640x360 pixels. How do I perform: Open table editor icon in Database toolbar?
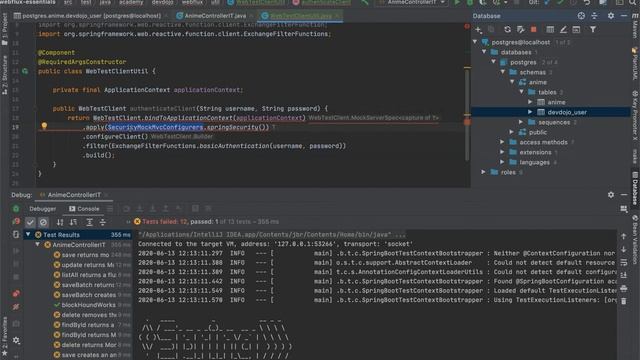550,30
